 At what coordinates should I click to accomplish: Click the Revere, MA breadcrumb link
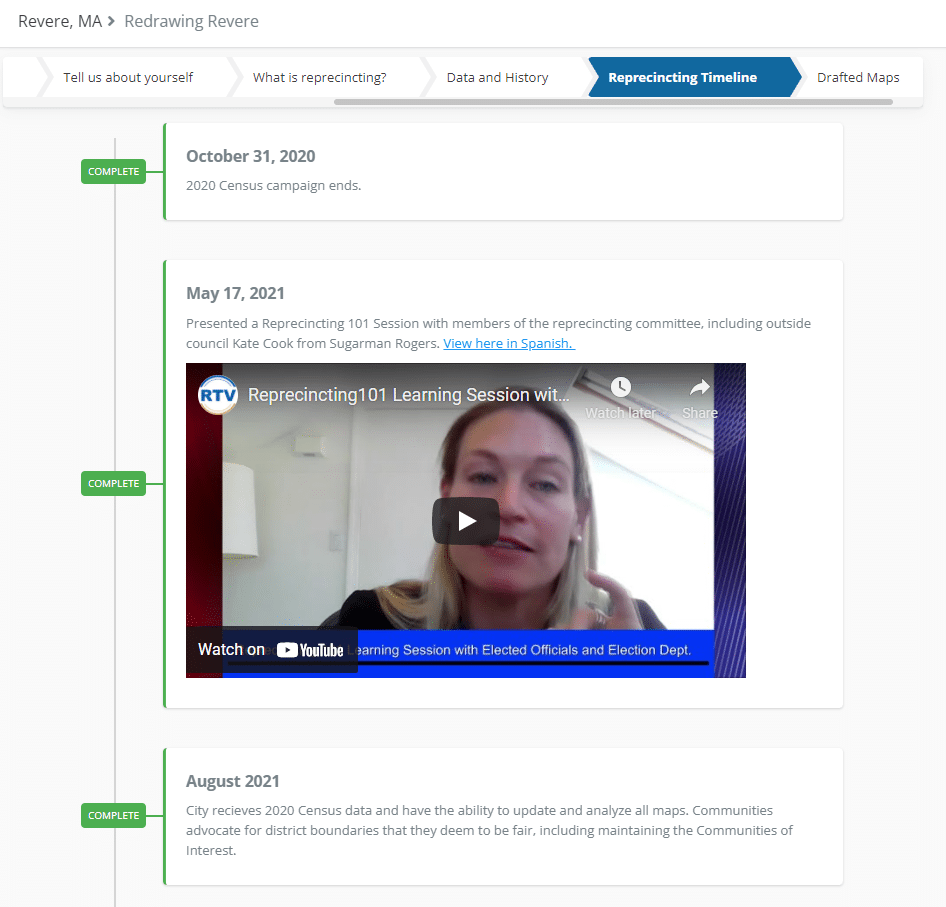60,21
